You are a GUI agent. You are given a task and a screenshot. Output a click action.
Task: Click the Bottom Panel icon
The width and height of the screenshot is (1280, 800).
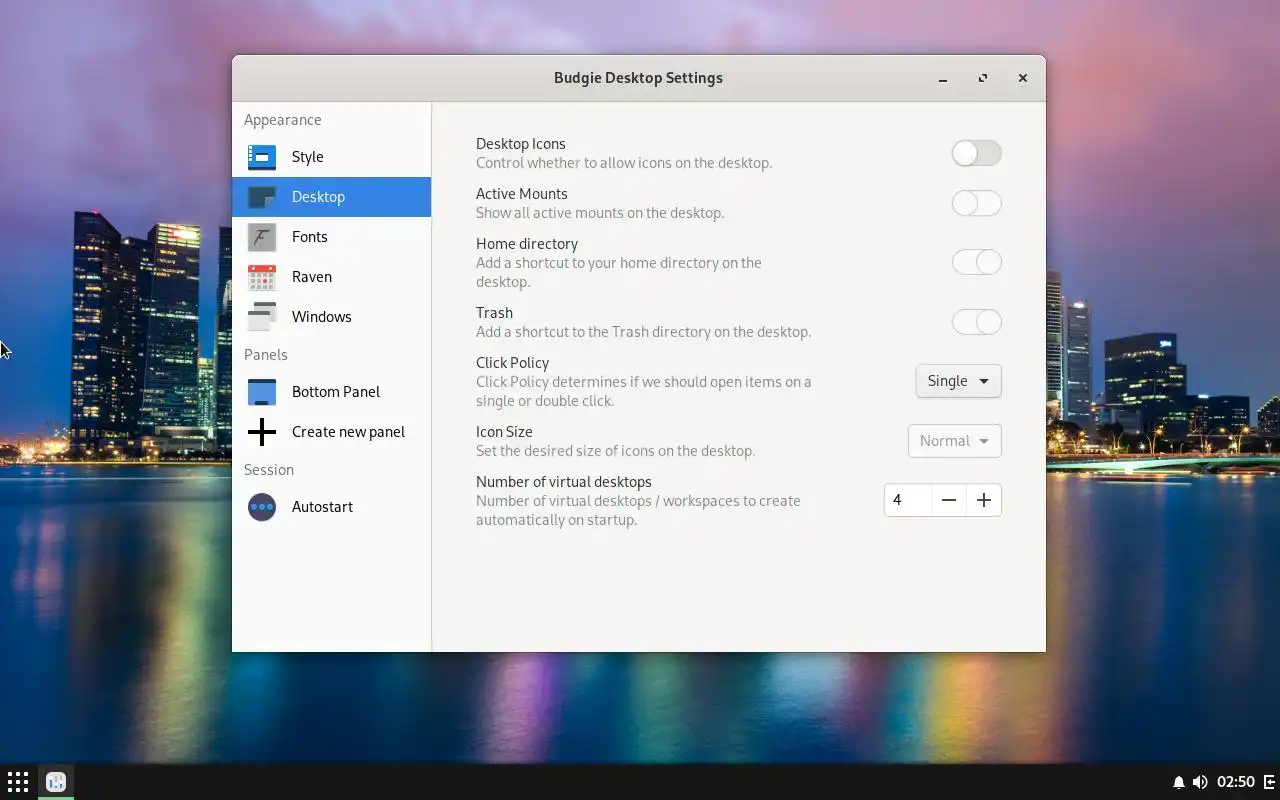coord(262,392)
